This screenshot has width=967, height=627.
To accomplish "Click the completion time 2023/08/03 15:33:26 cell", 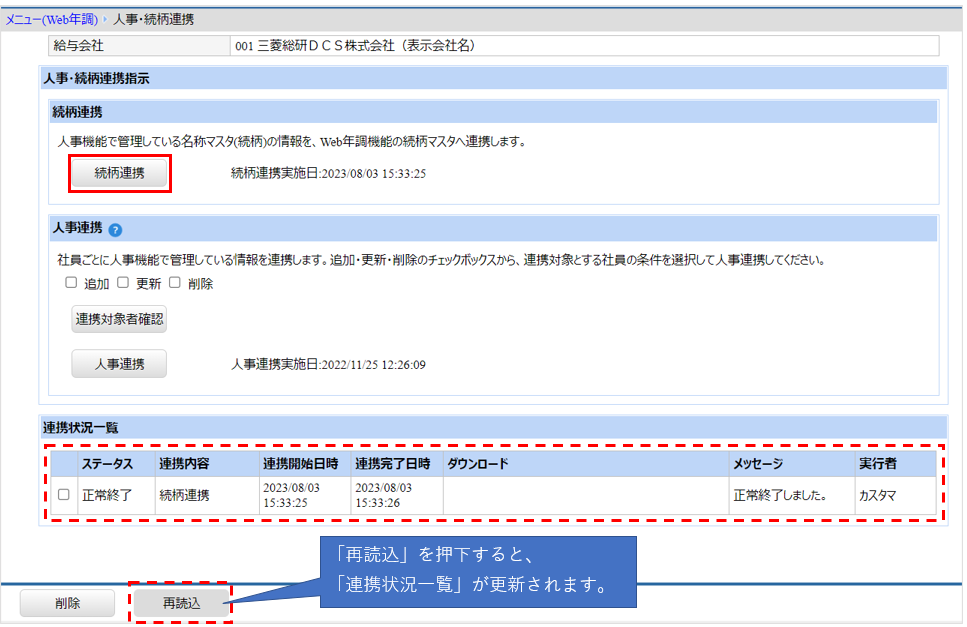I will click(x=397, y=495).
